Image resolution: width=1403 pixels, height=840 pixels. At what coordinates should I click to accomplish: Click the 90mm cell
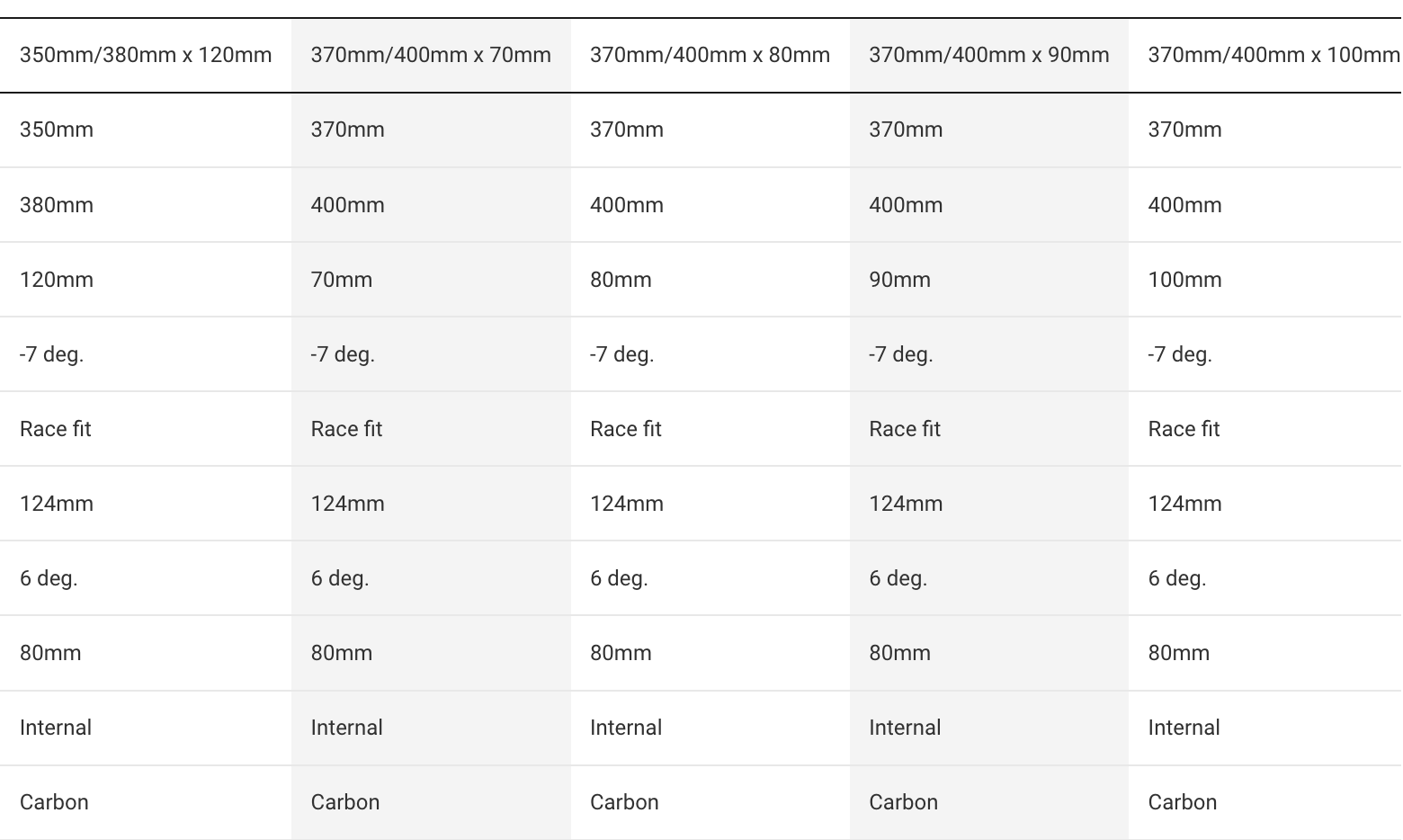[x=899, y=280]
